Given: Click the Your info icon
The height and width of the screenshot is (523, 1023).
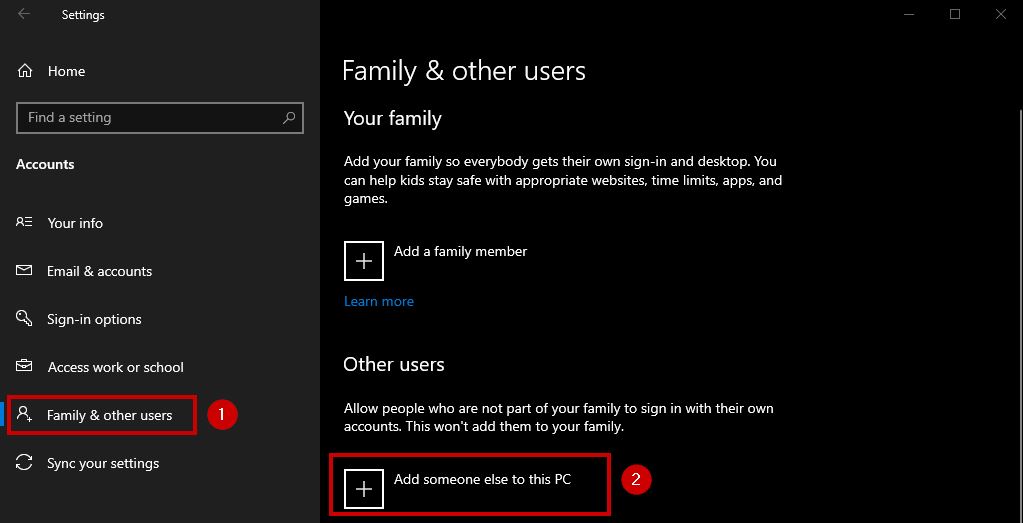Looking at the screenshot, I should (25, 223).
